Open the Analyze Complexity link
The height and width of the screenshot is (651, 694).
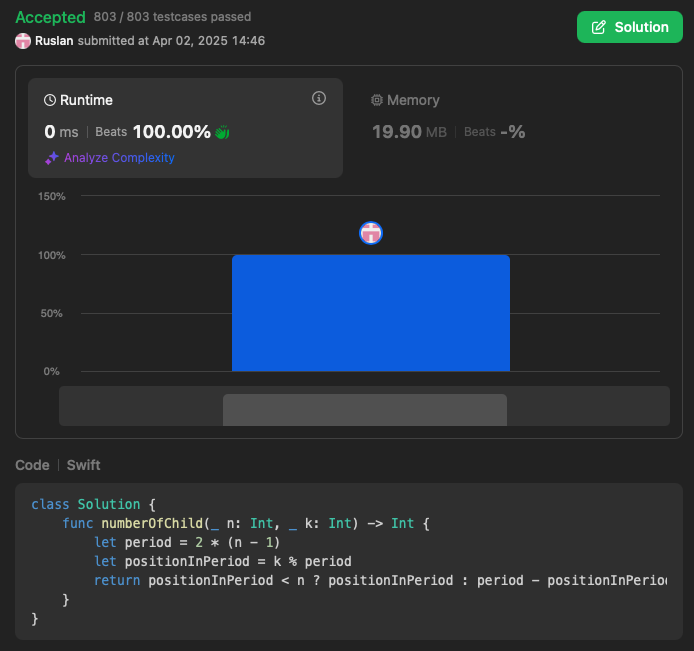click(x=119, y=158)
